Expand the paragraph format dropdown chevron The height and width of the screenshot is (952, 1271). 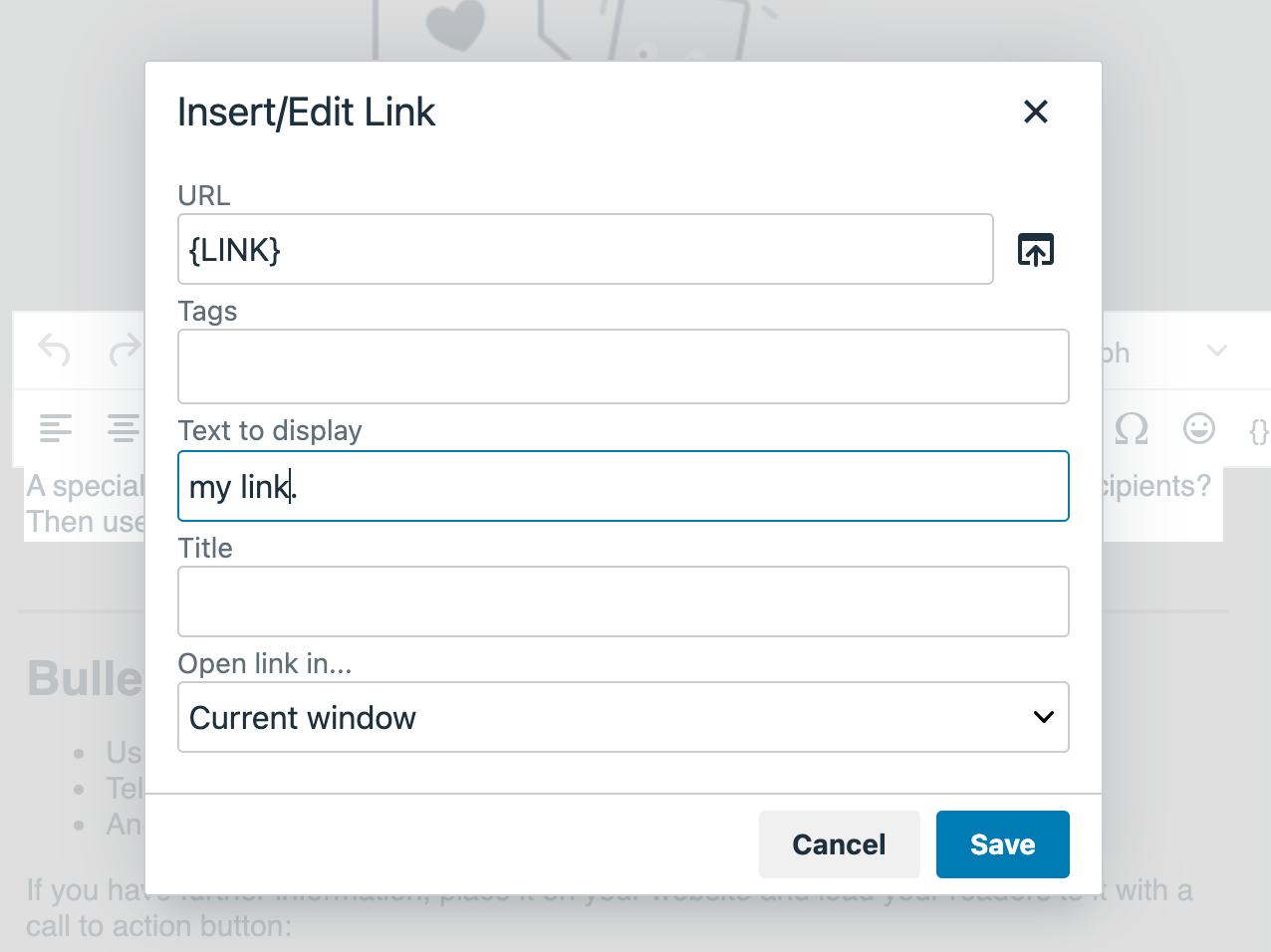[x=1216, y=351]
